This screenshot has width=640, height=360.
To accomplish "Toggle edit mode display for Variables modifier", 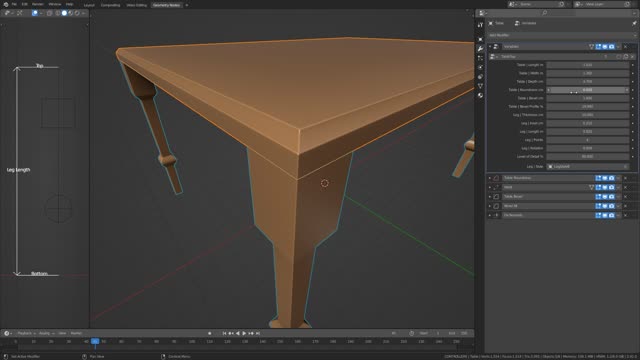I will (598, 47).
